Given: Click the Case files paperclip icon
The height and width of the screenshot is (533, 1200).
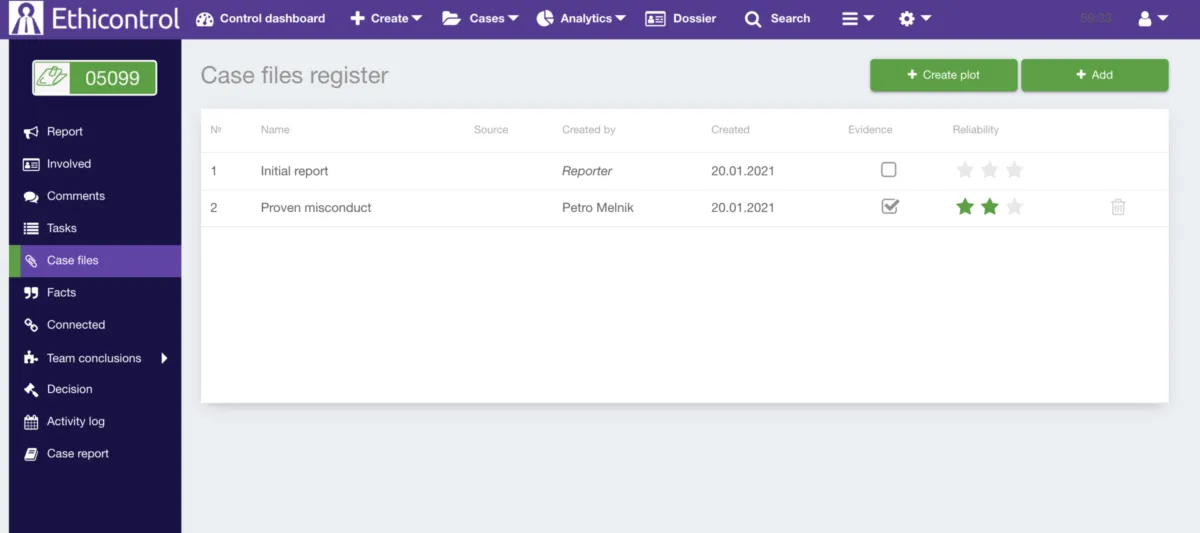Looking at the screenshot, I should 30,260.
